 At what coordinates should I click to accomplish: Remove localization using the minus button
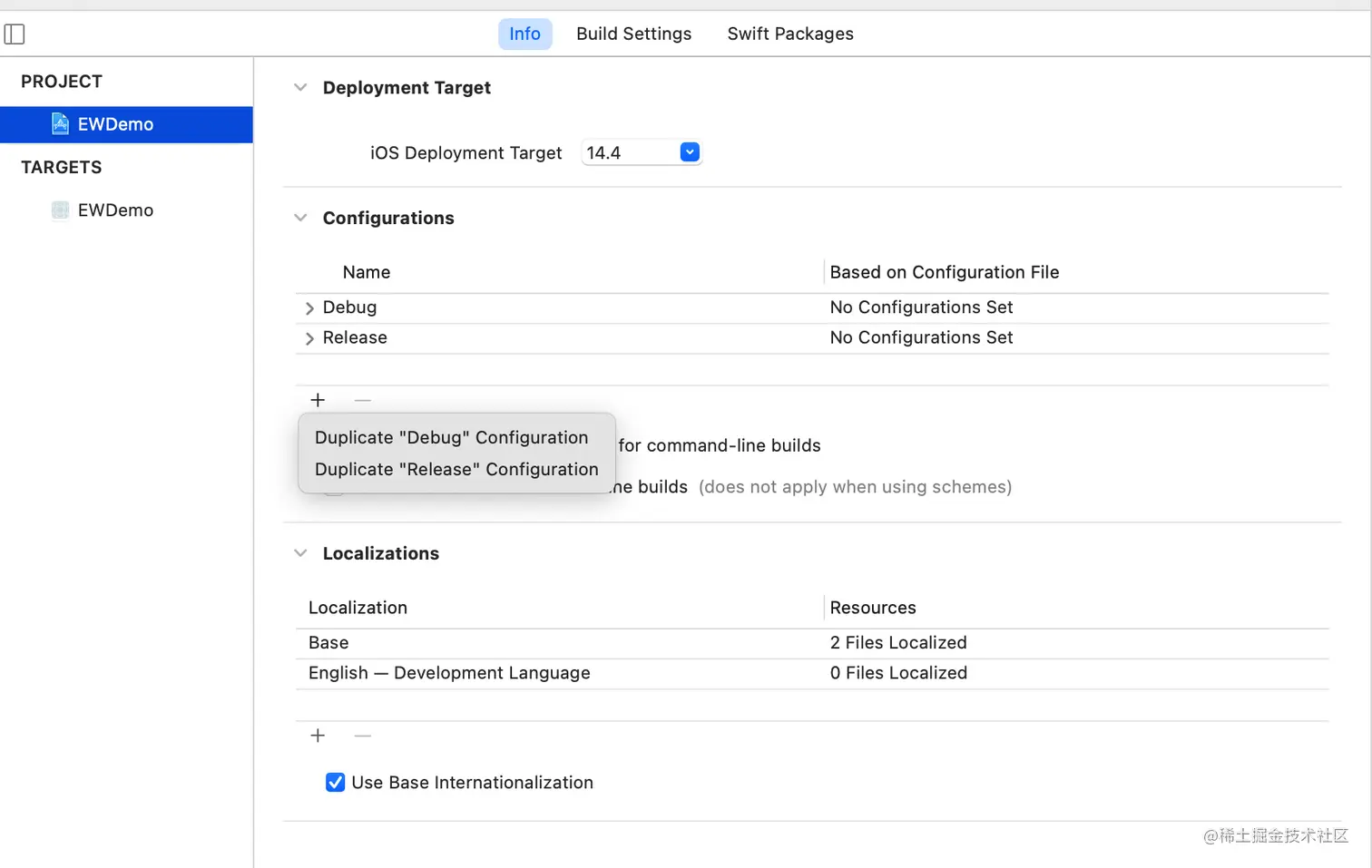pos(363,736)
